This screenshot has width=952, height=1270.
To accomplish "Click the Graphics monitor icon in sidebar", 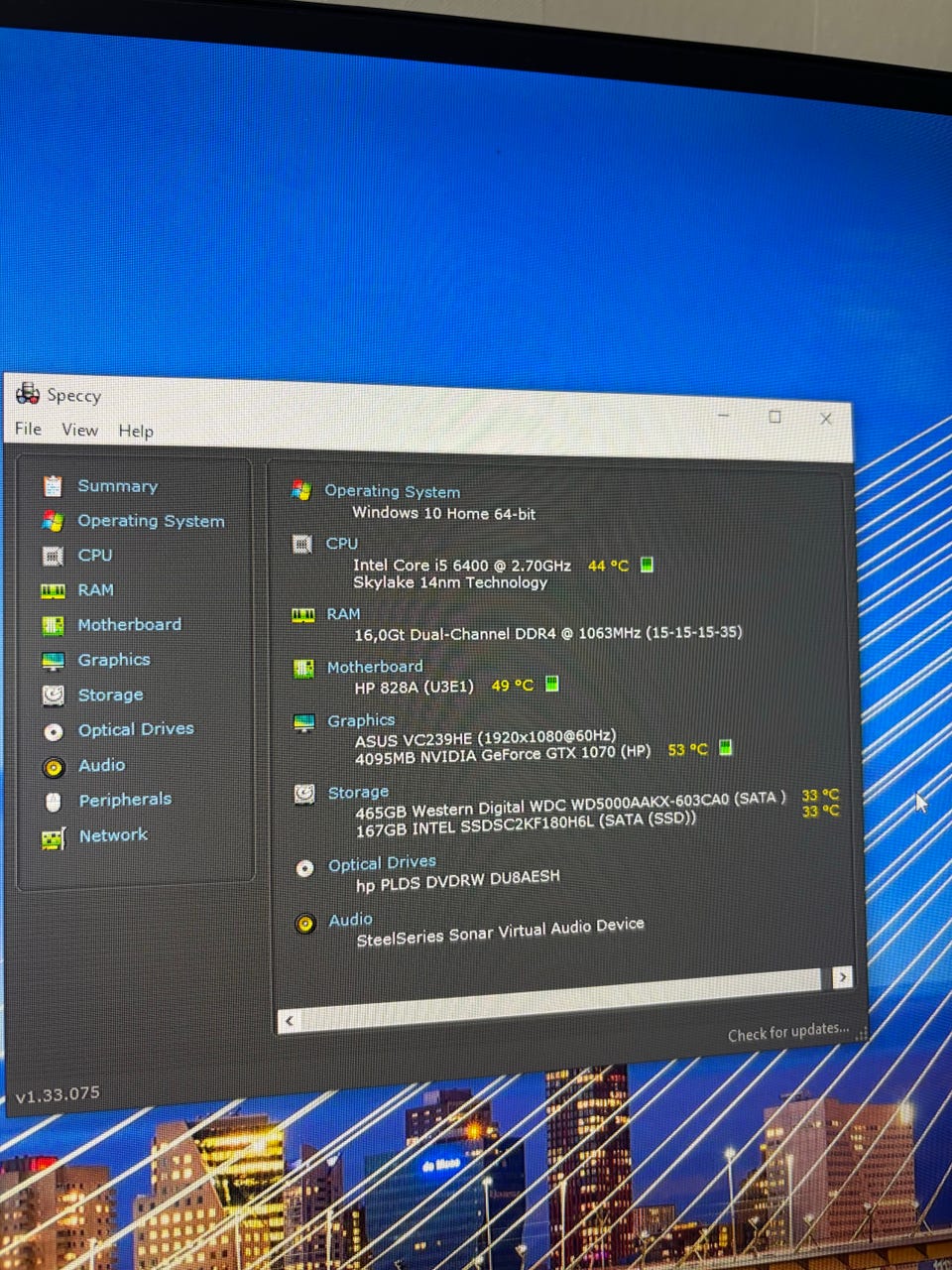I will point(53,661).
